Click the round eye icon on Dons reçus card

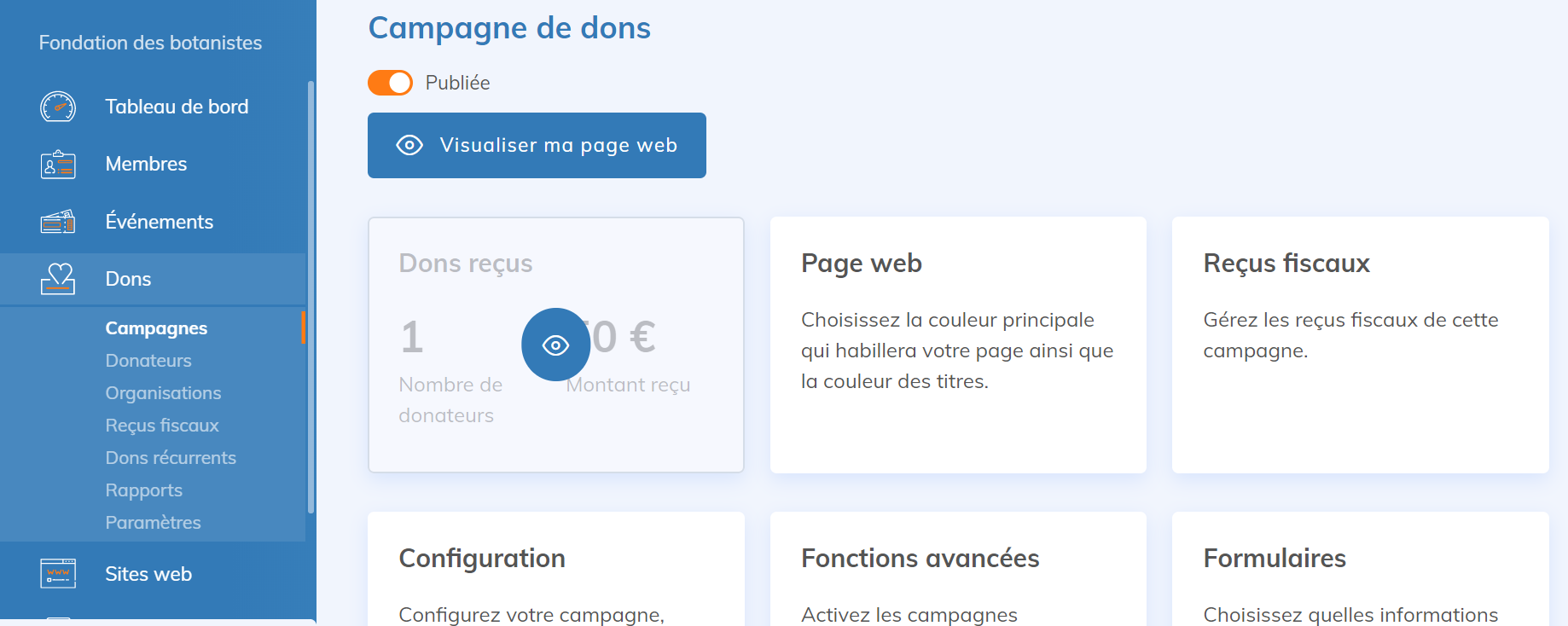[x=556, y=345]
